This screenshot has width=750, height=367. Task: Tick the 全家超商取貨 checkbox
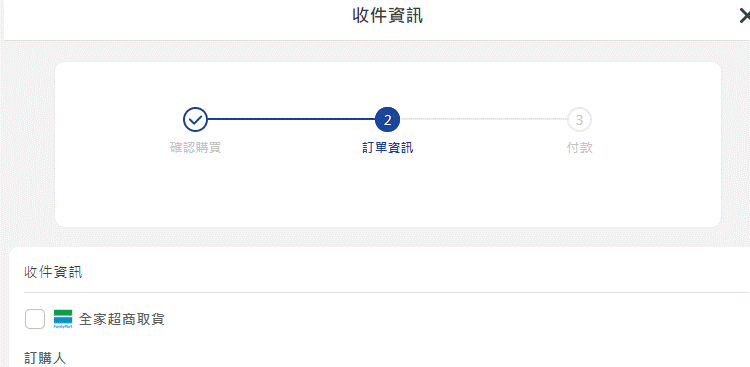click(35, 319)
